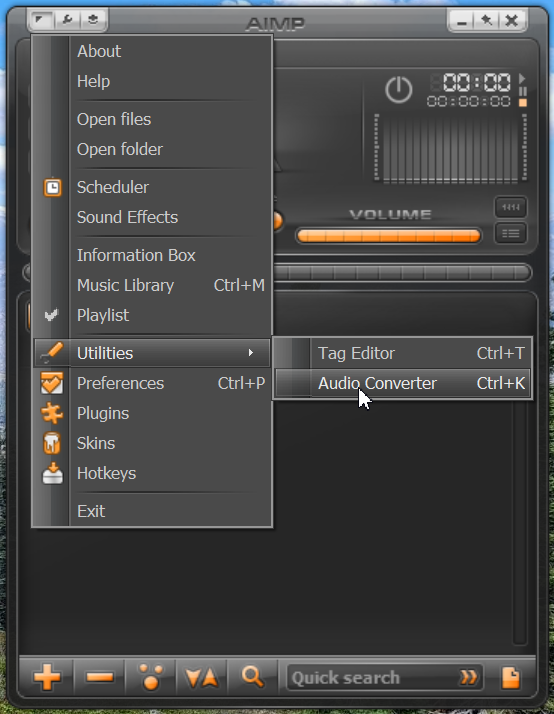Click the orange playlist document icon
The height and width of the screenshot is (714, 554).
[x=511, y=677]
